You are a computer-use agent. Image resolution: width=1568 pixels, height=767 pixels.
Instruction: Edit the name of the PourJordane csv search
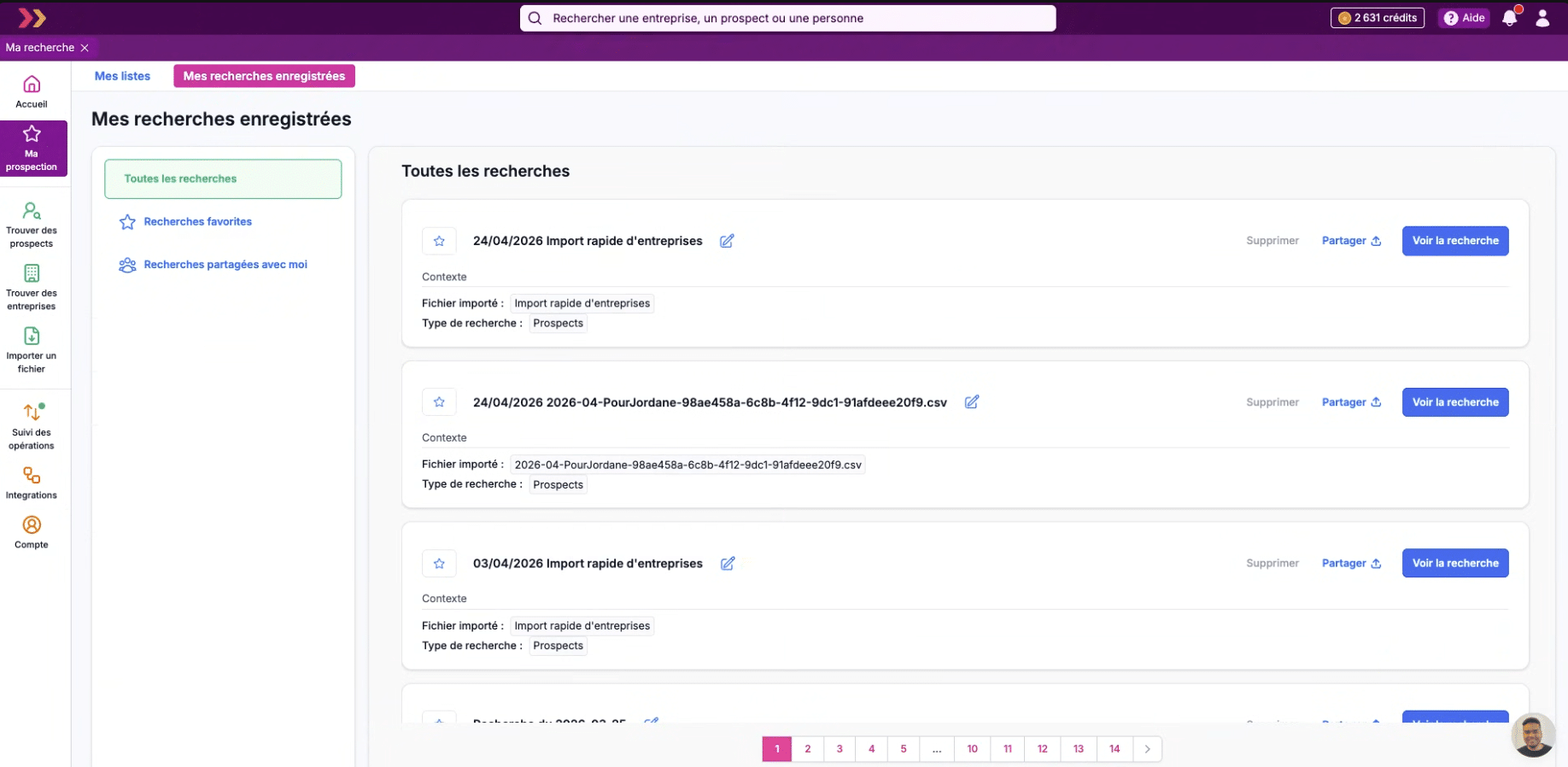pyautogui.click(x=972, y=402)
